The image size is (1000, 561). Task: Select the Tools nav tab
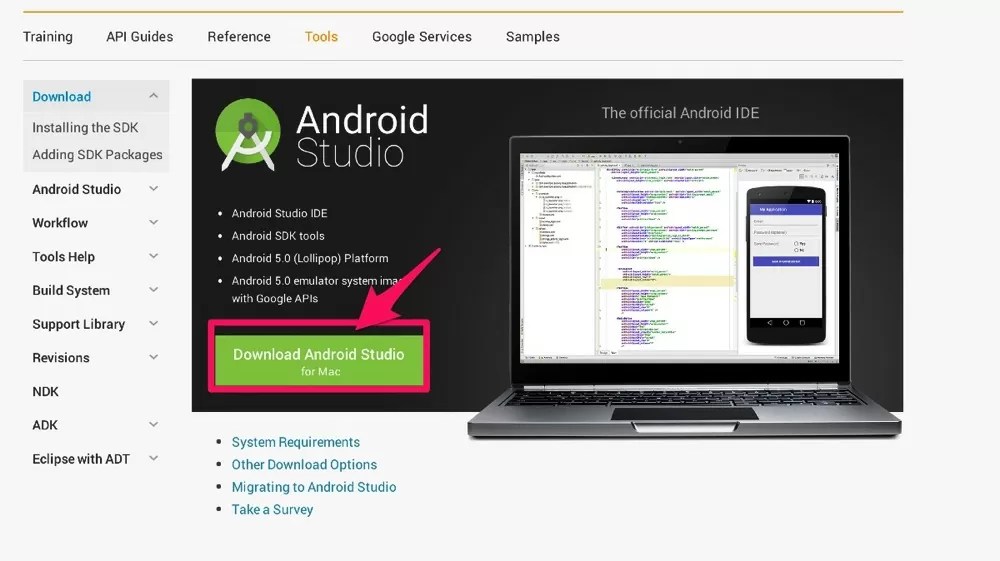[321, 37]
